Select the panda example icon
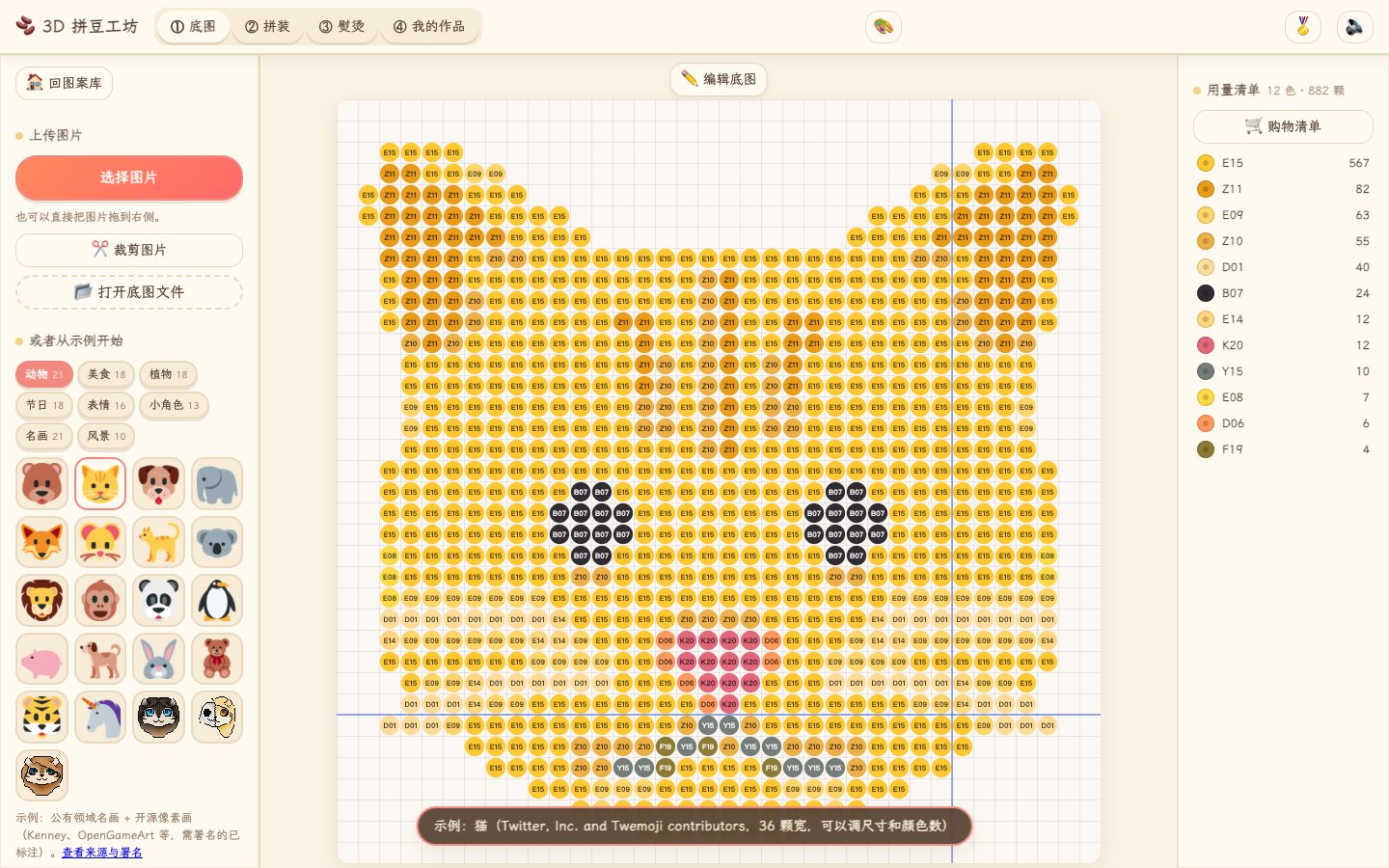The image size is (1389, 868). (x=158, y=600)
